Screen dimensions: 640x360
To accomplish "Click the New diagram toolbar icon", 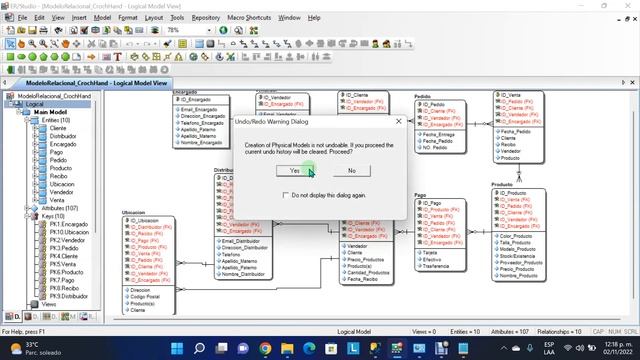I will 10,30.
